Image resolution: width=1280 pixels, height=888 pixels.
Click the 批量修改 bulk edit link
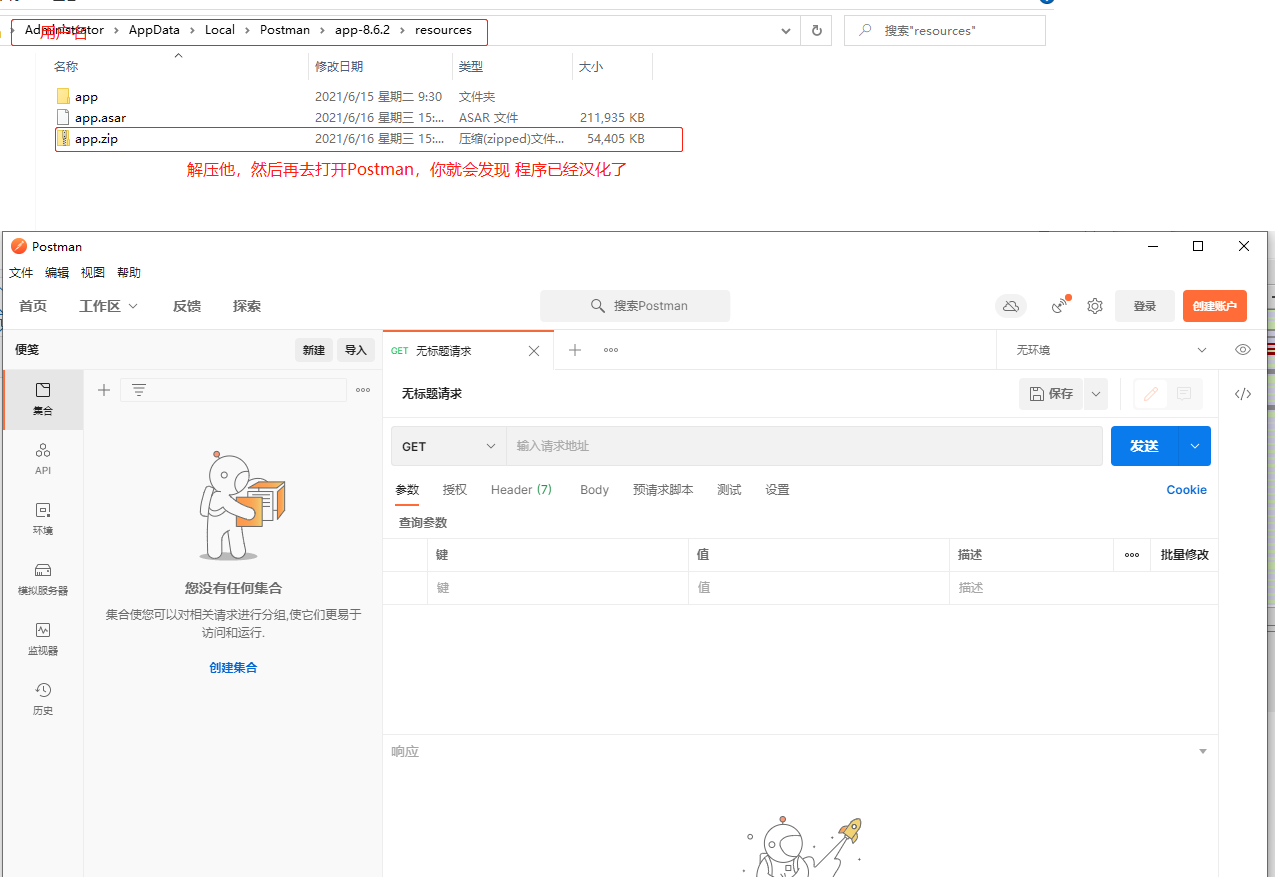click(x=1185, y=555)
